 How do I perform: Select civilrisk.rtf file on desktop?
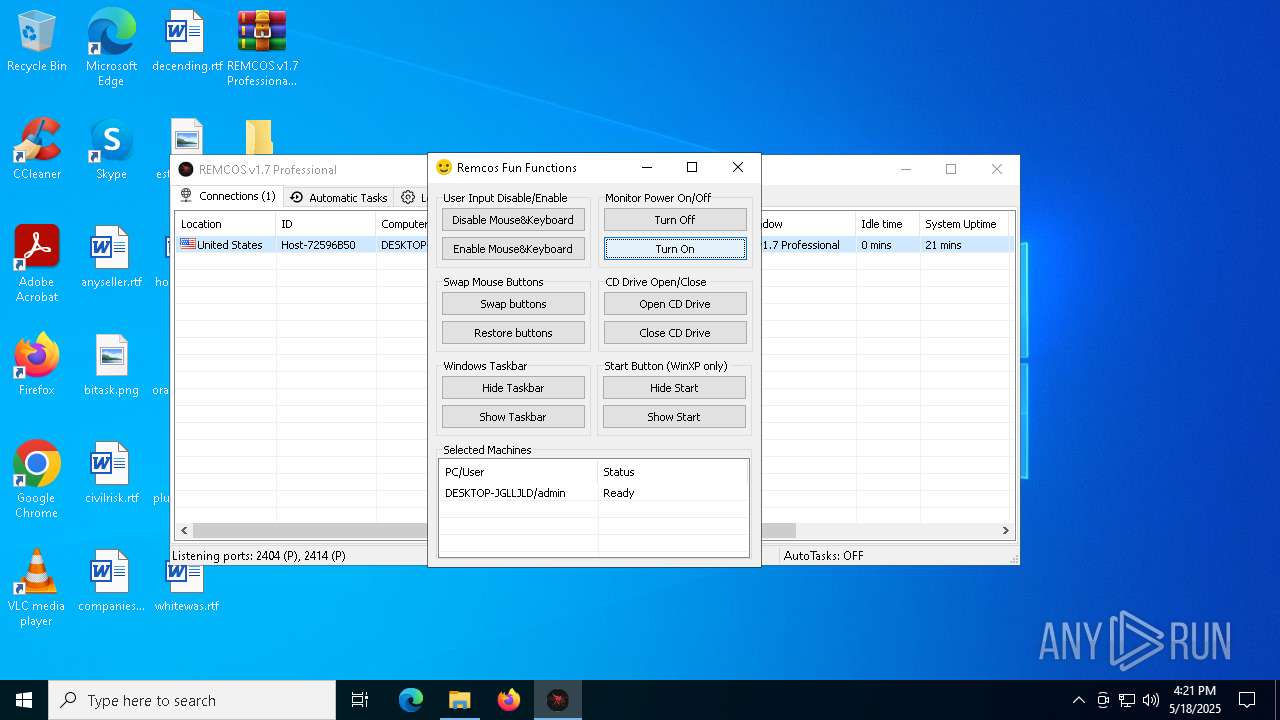tap(111, 473)
